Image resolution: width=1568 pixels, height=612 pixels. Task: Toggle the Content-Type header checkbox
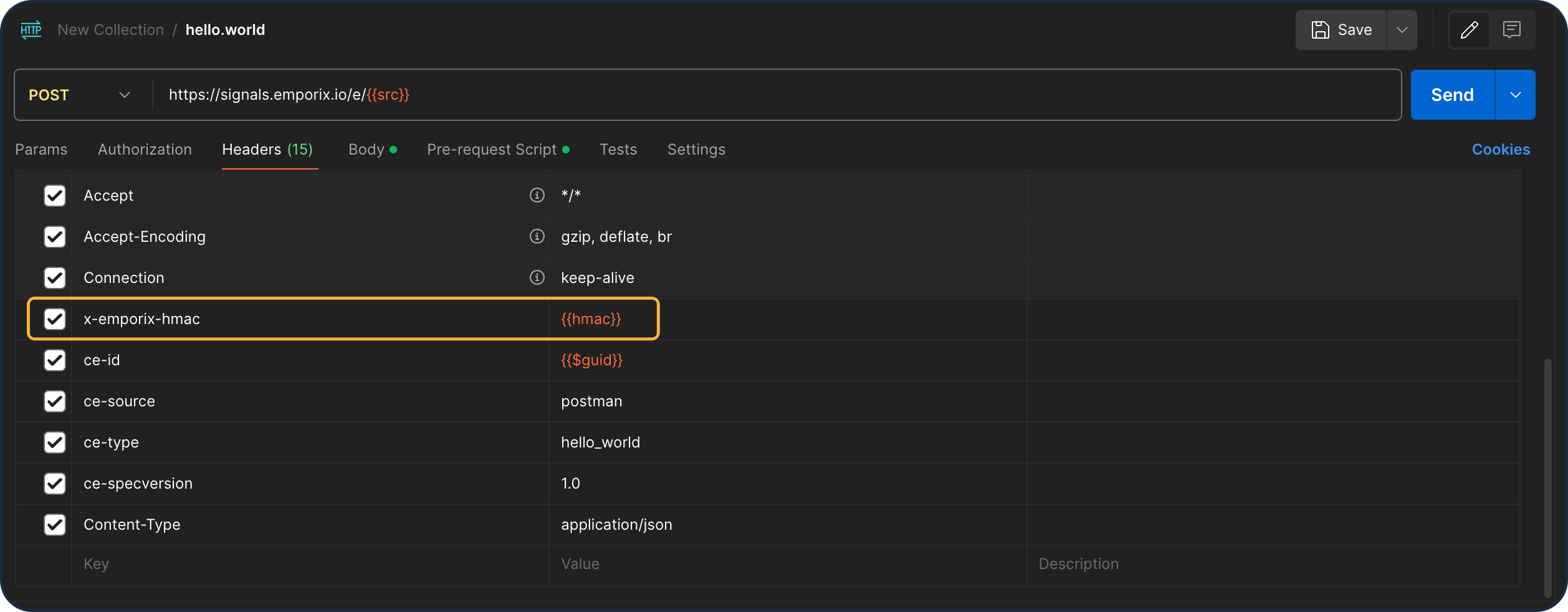pos(55,524)
